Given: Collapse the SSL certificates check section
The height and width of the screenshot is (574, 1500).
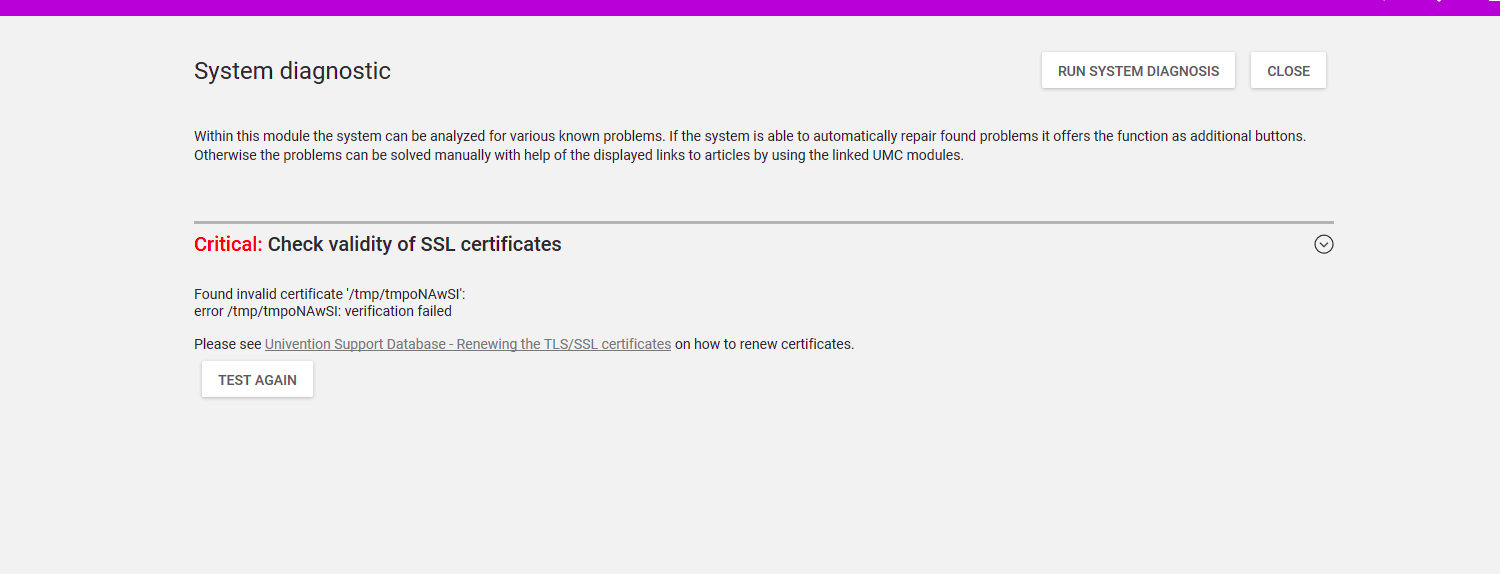Looking at the screenshot, I should pos(1324,244).
